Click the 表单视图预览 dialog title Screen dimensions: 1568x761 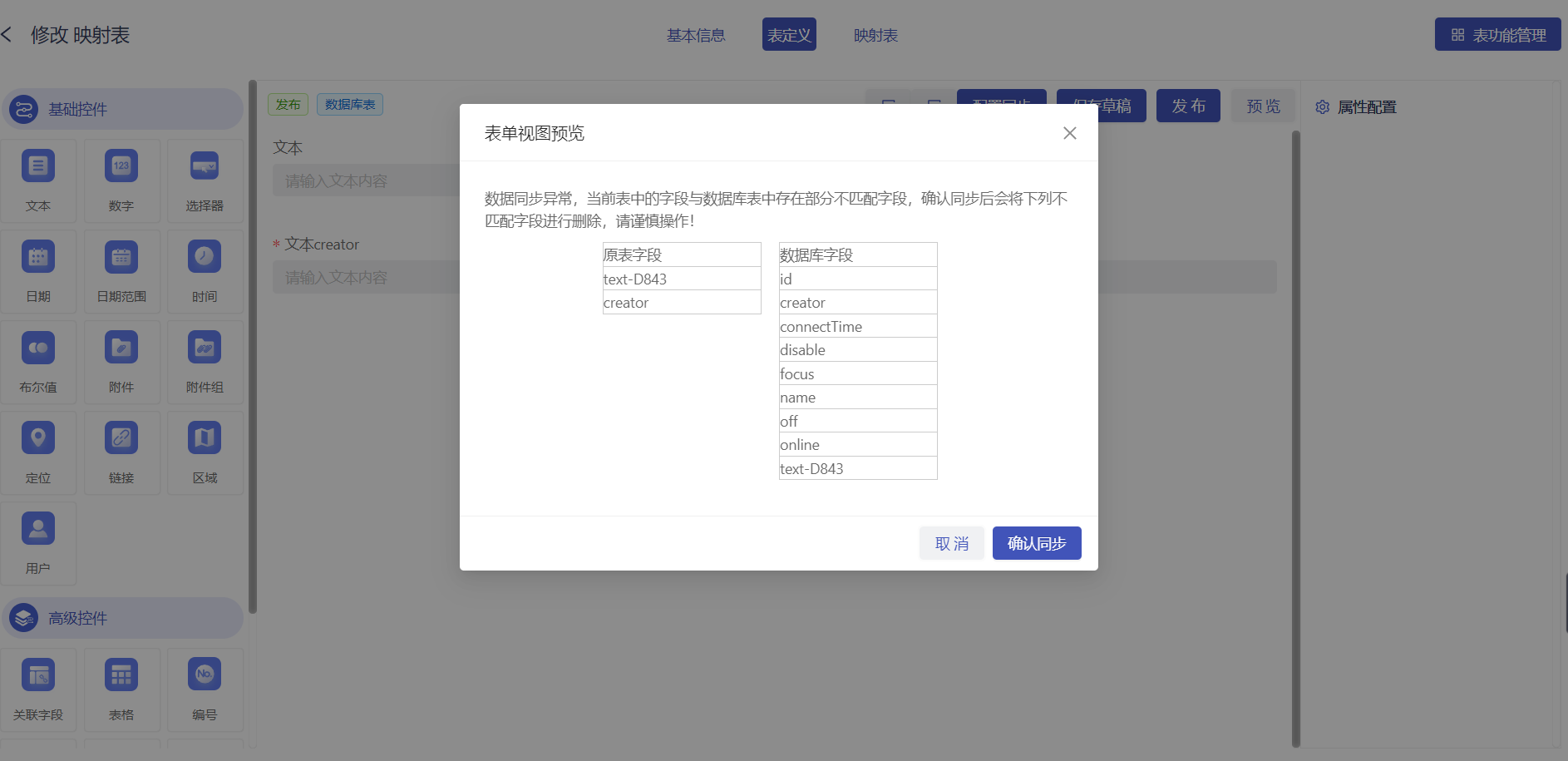[535, 133]
